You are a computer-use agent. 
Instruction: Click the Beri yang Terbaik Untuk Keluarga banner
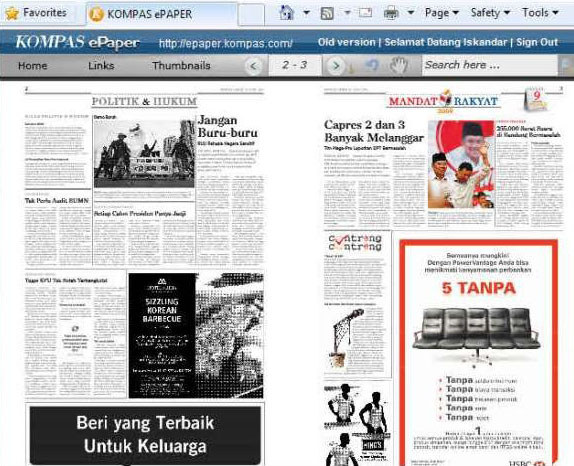[145, 435]
